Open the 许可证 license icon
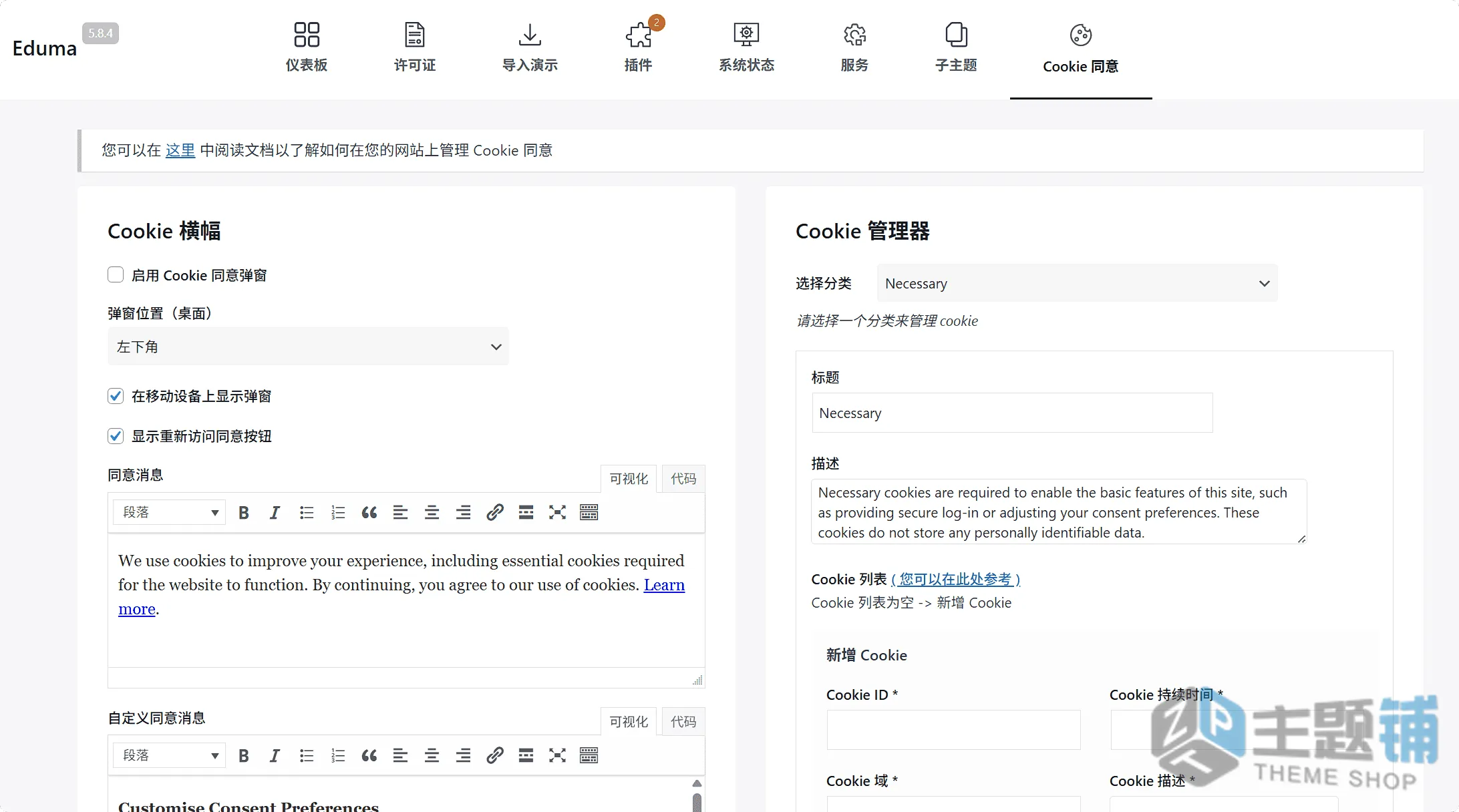This screenshot has width=1459, height=812. (415, 35)
